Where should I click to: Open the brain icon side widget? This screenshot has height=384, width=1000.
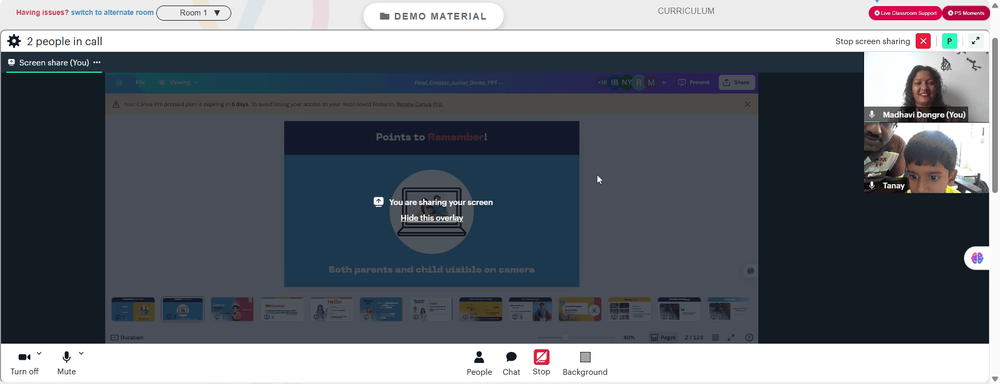pos(977,258)
